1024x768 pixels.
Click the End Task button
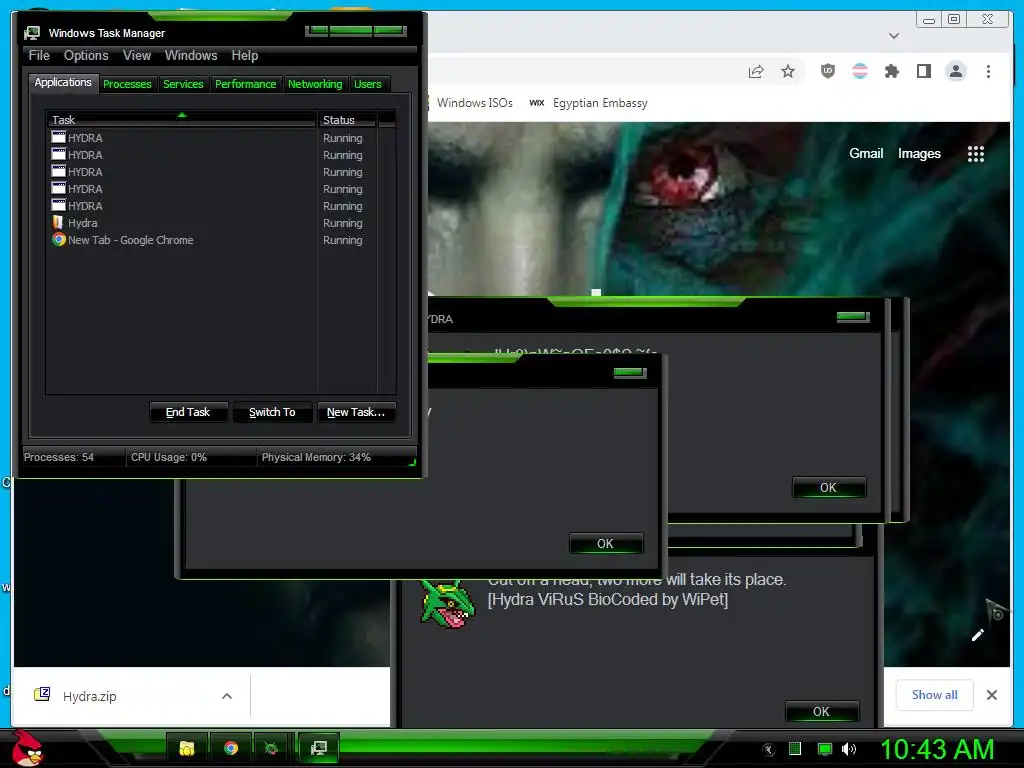(x=188, y=412)
